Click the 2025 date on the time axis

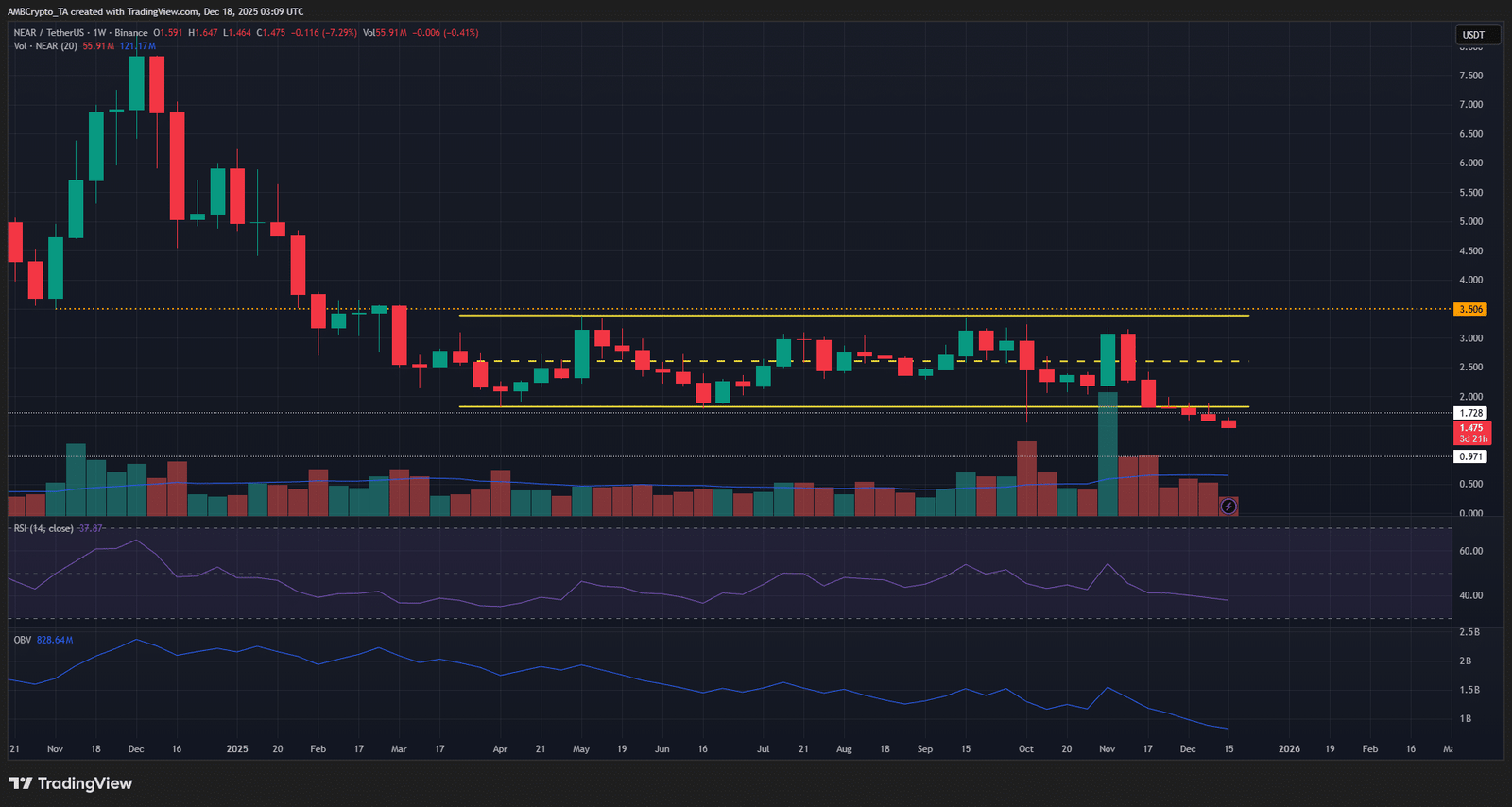[x=237, y=749]
